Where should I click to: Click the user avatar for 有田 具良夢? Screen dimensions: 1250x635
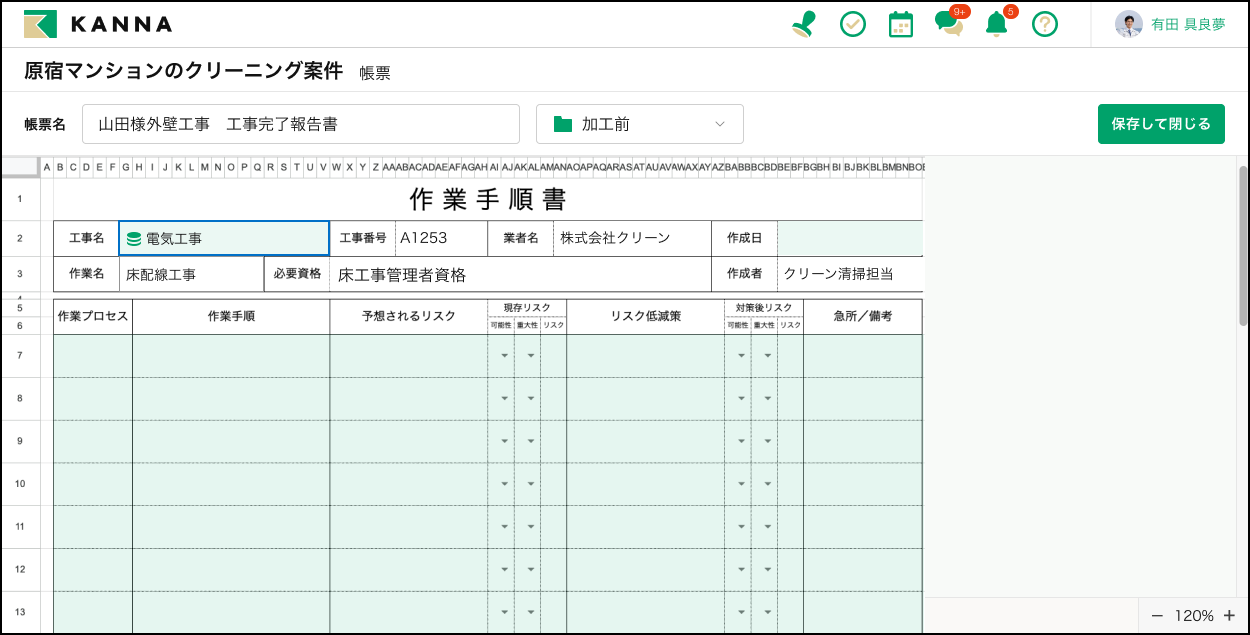coord(1129,24)
